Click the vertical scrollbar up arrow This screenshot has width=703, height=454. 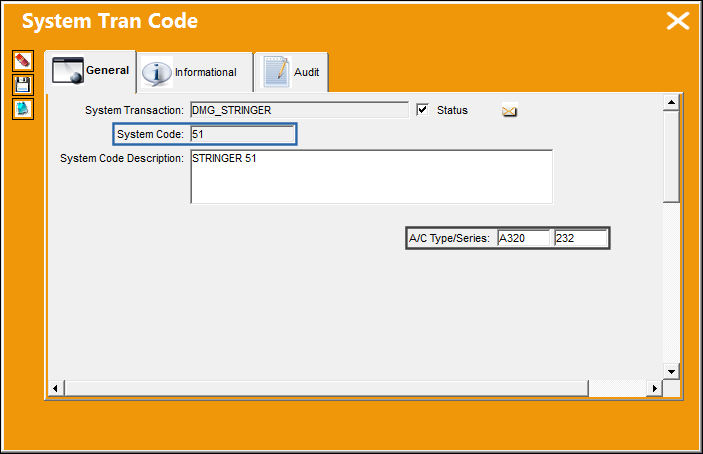[x=671, y=103]
